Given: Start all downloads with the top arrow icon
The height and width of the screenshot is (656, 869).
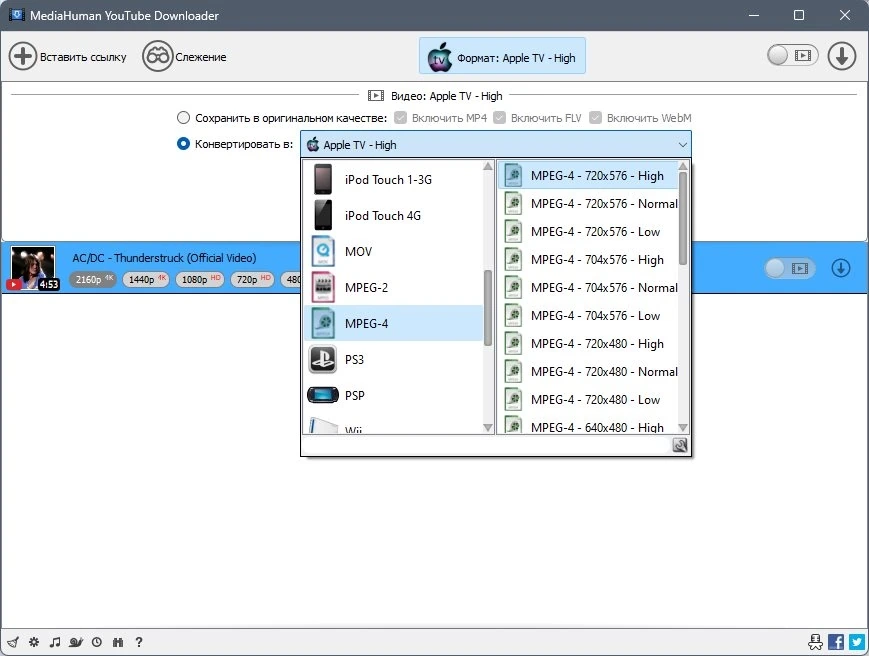Looking at the screenshot, I should (841, 56).
